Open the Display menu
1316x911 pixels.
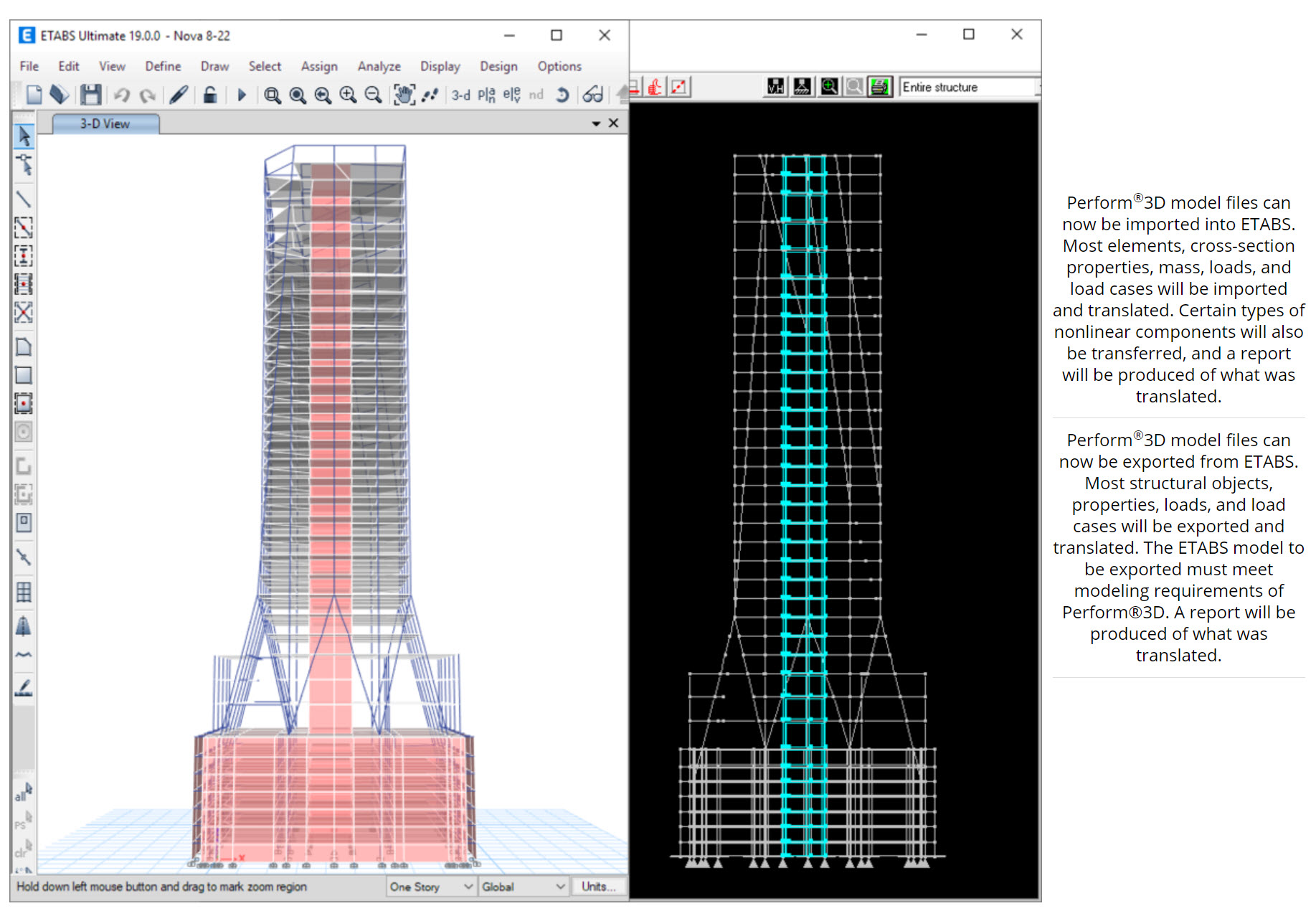(440, 66)
